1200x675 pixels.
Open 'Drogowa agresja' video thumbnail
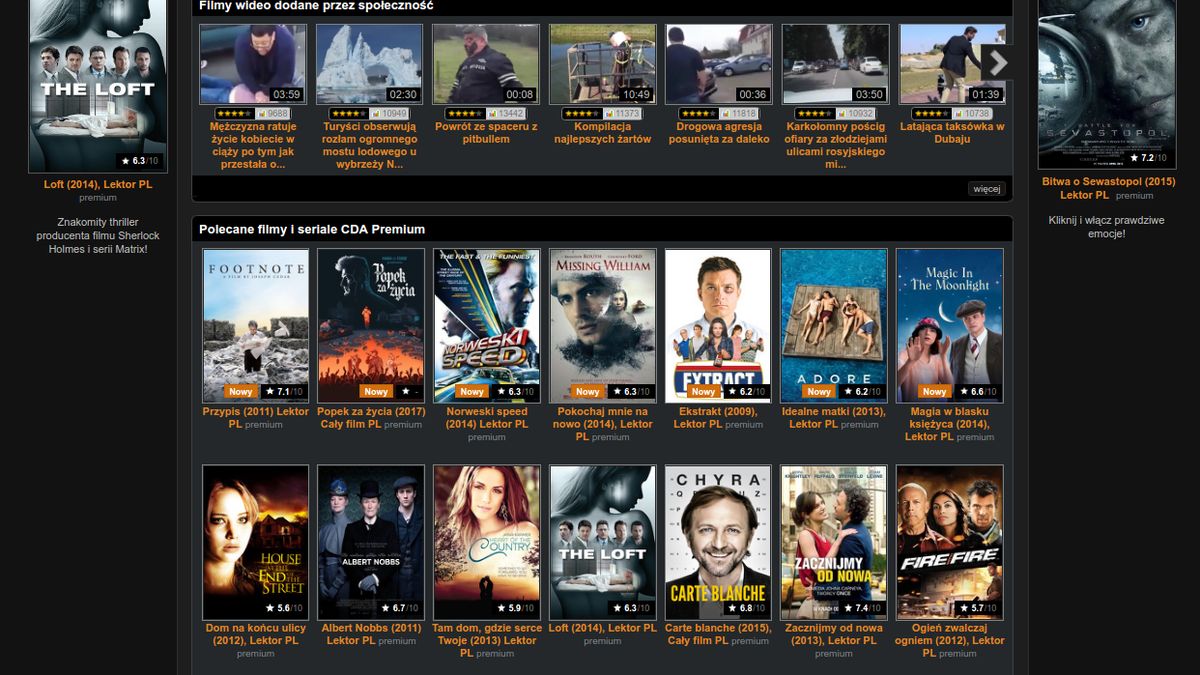coord(719,64)
